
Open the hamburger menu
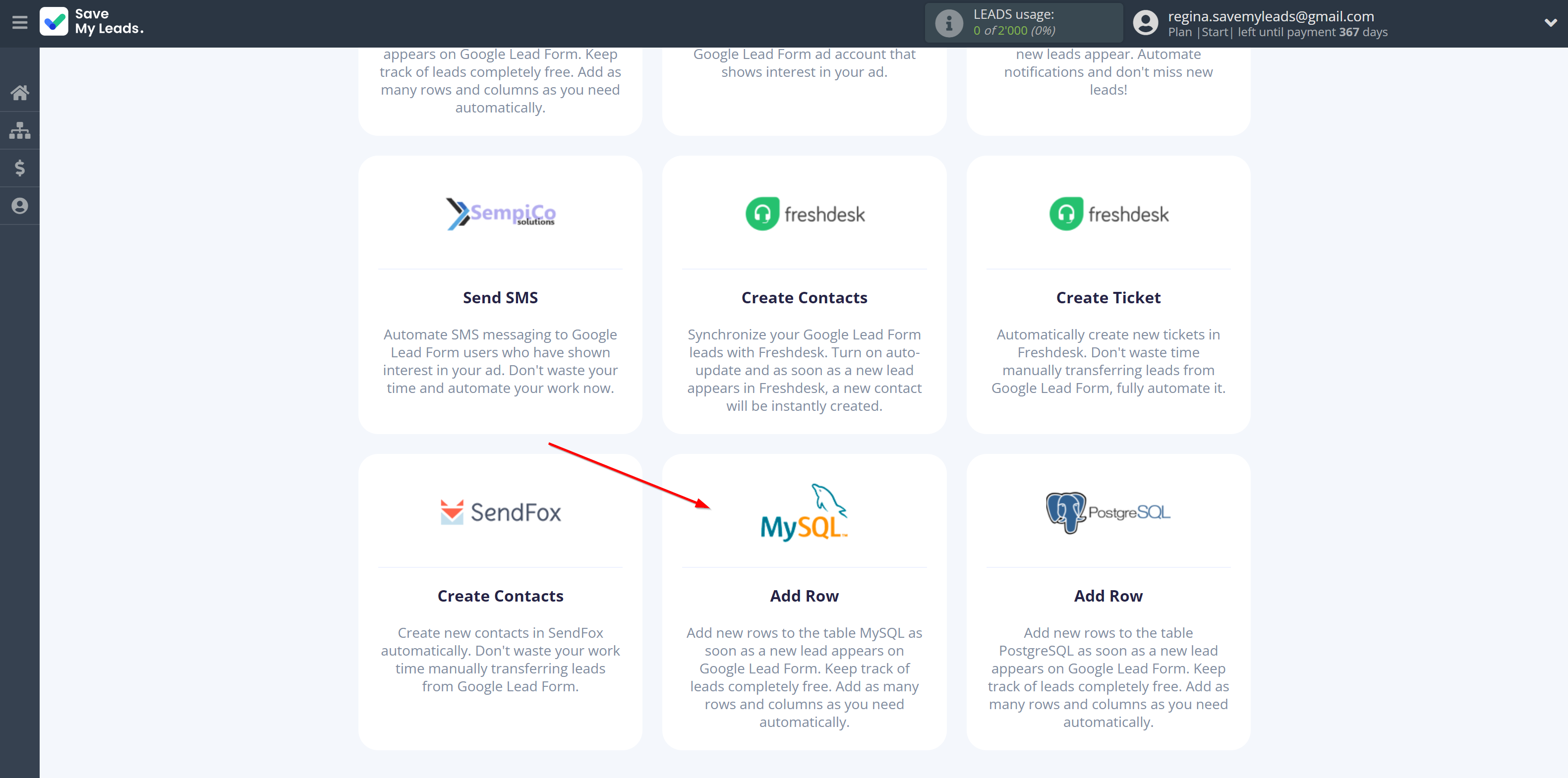(19, 22)
